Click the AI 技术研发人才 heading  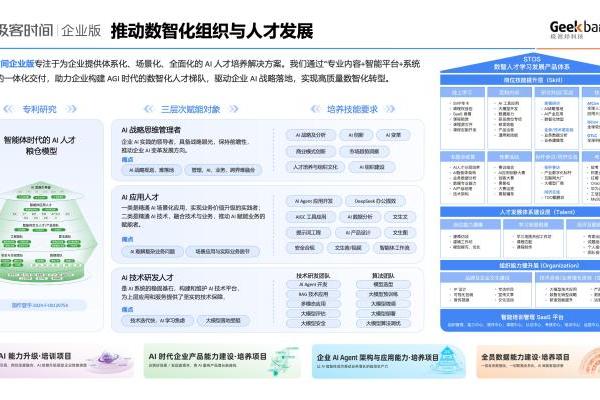click(x=148, y=278)
